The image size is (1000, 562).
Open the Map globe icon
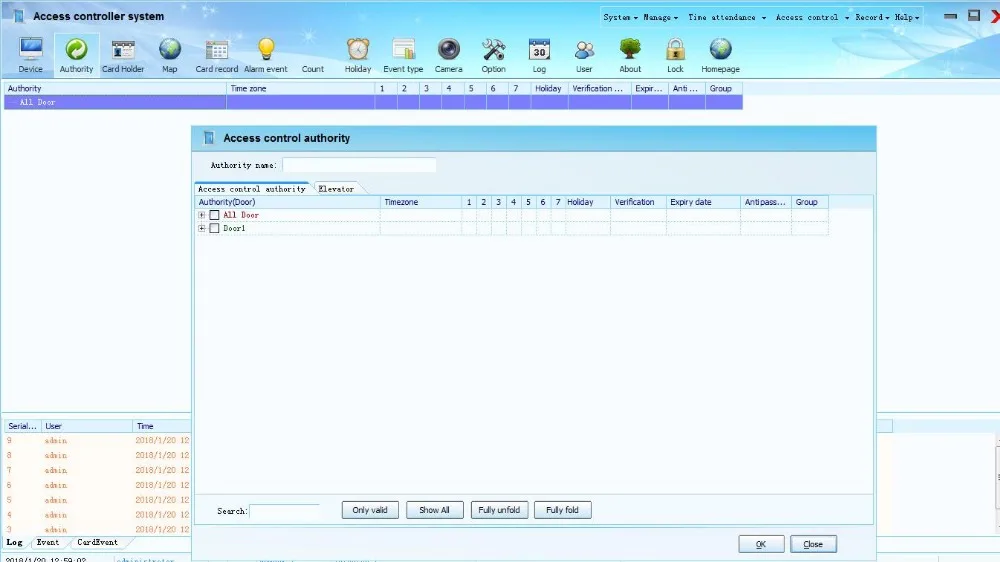170,55
